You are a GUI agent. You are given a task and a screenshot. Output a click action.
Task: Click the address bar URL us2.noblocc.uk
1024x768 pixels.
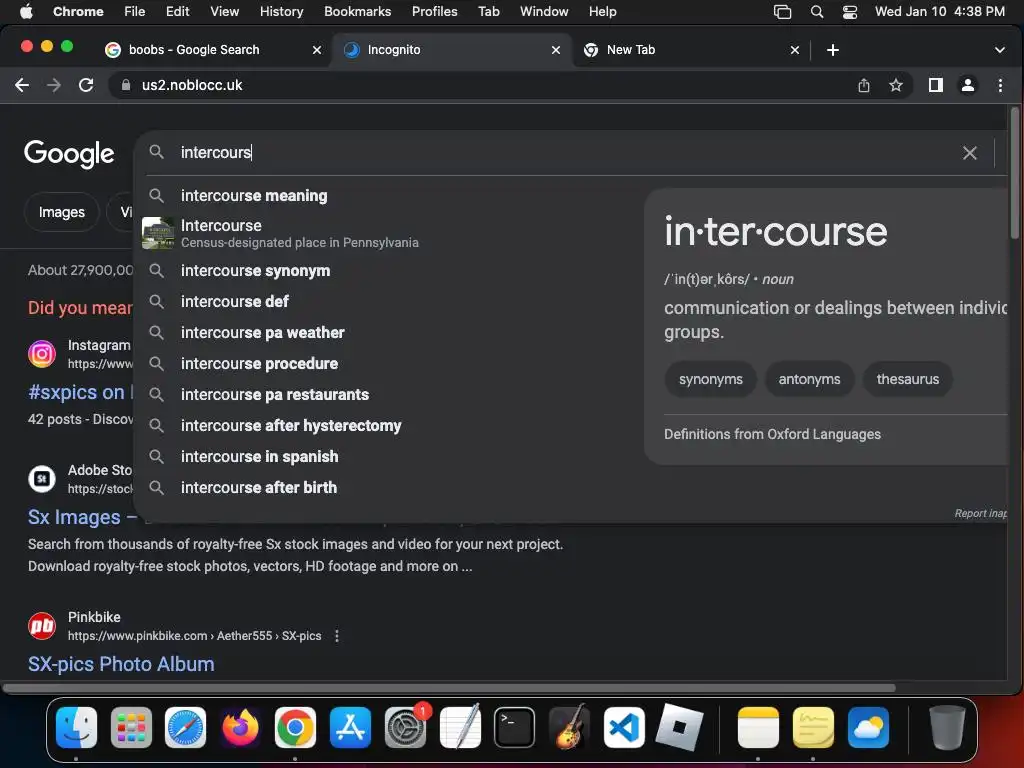pyautogui.click(x=192, y=85)
